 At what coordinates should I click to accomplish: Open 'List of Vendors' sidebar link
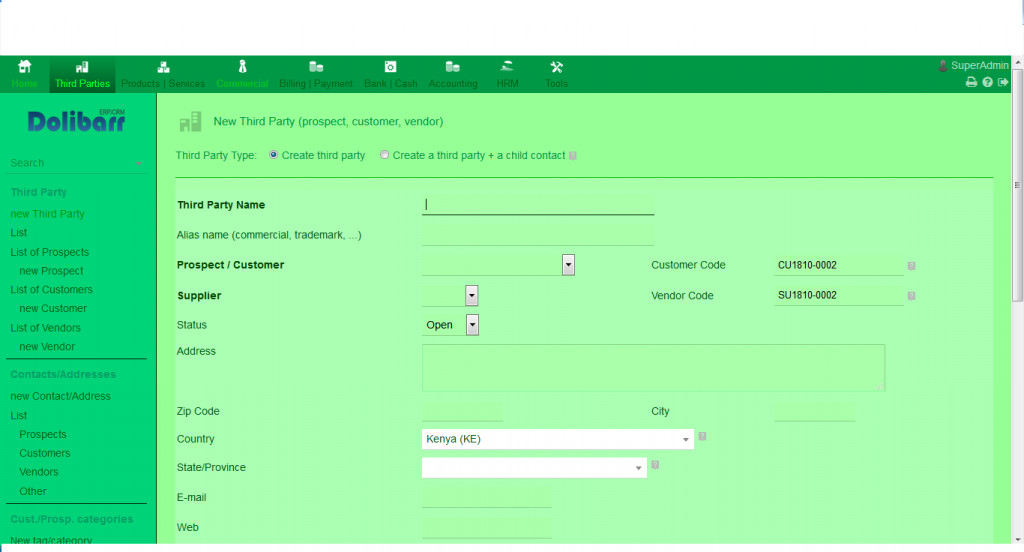46,328
